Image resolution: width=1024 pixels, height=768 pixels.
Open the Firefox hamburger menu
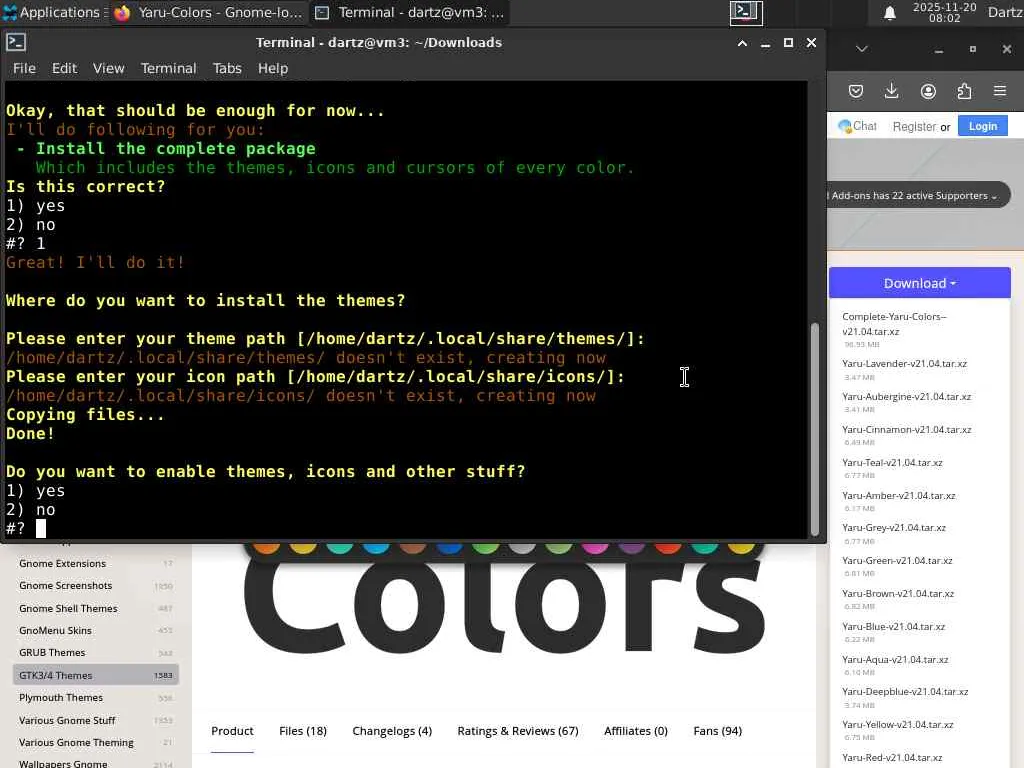click(1000, 91)
